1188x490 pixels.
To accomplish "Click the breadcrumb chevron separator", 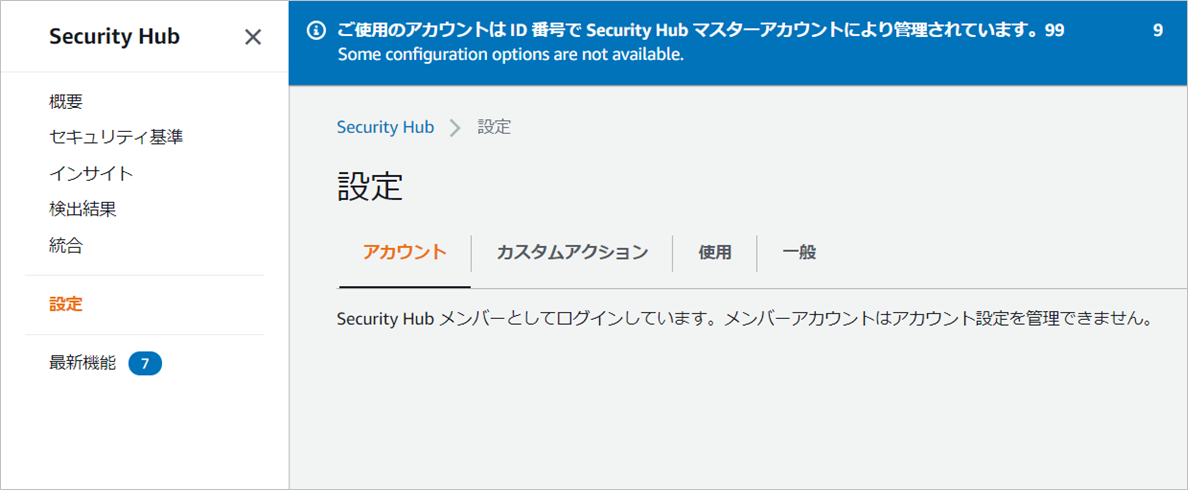I will (456, 128).
